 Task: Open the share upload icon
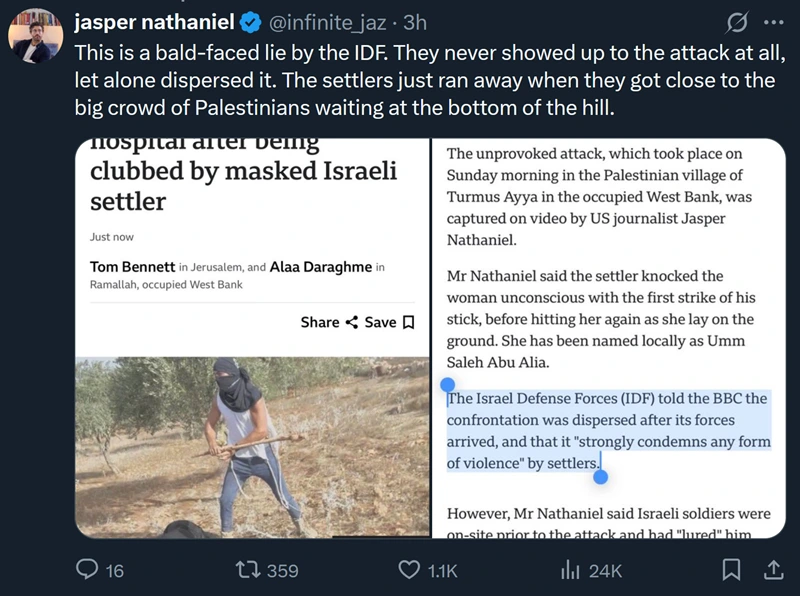click(773, 570)
